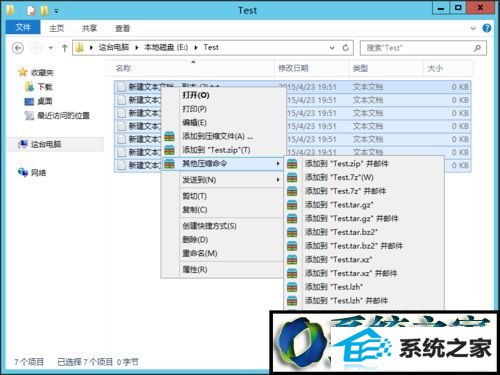
Task: Click icon beside 添加到 "Test.tar.gz"
Action: (292, 205)
